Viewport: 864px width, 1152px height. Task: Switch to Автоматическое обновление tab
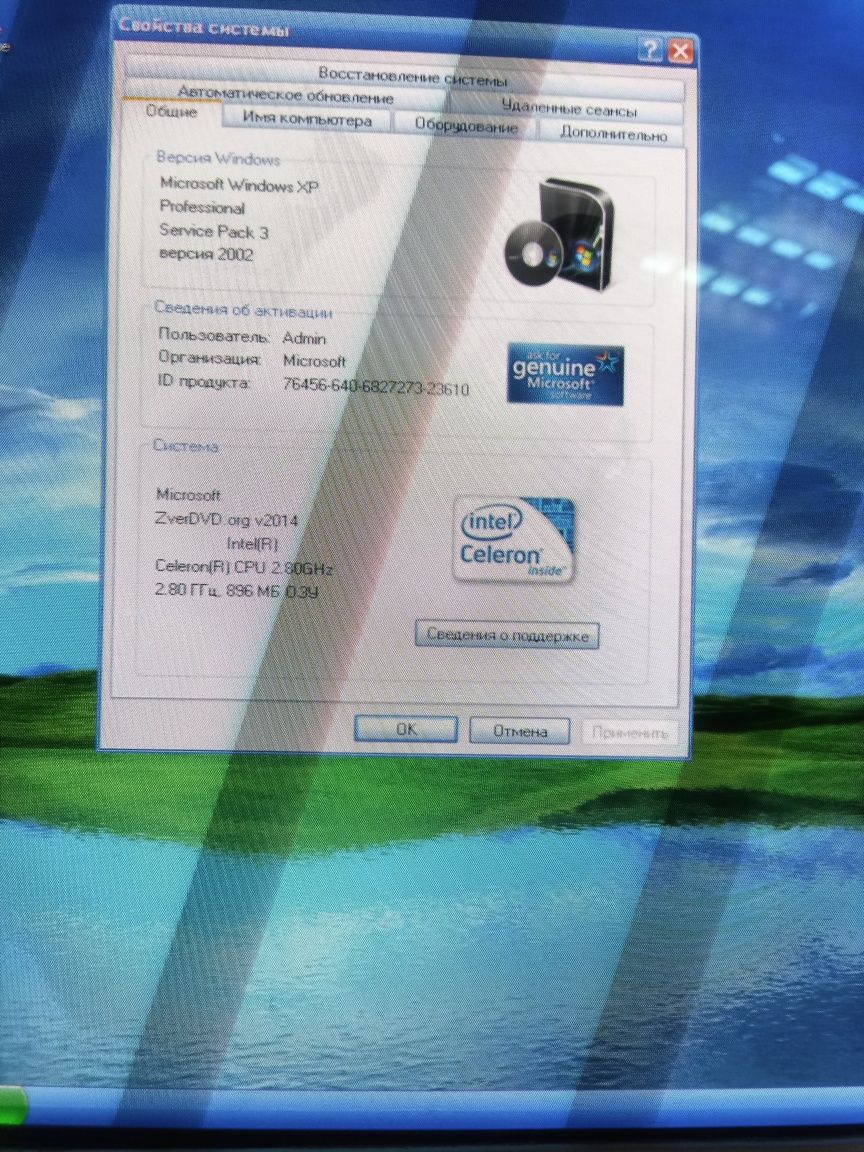[285, 96]
